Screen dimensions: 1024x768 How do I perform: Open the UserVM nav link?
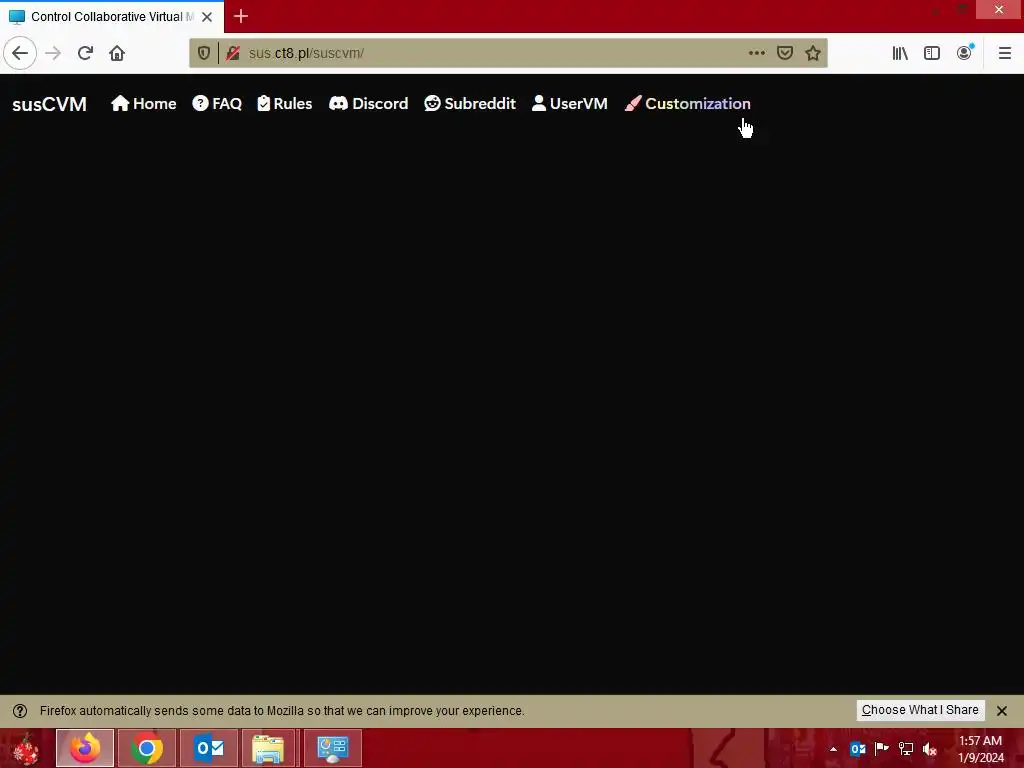[569, 104]
